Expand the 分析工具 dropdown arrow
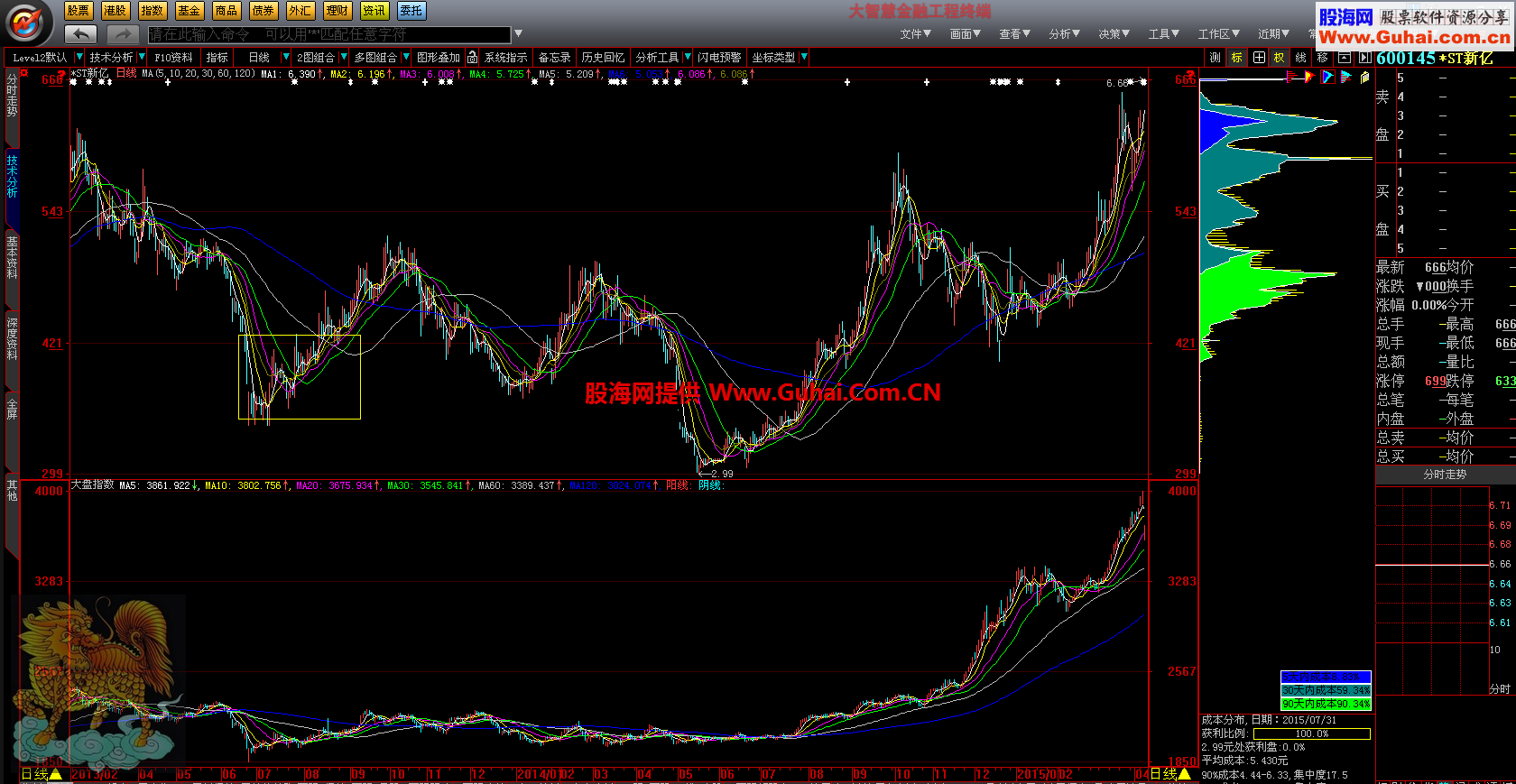 tap(688, 57)
